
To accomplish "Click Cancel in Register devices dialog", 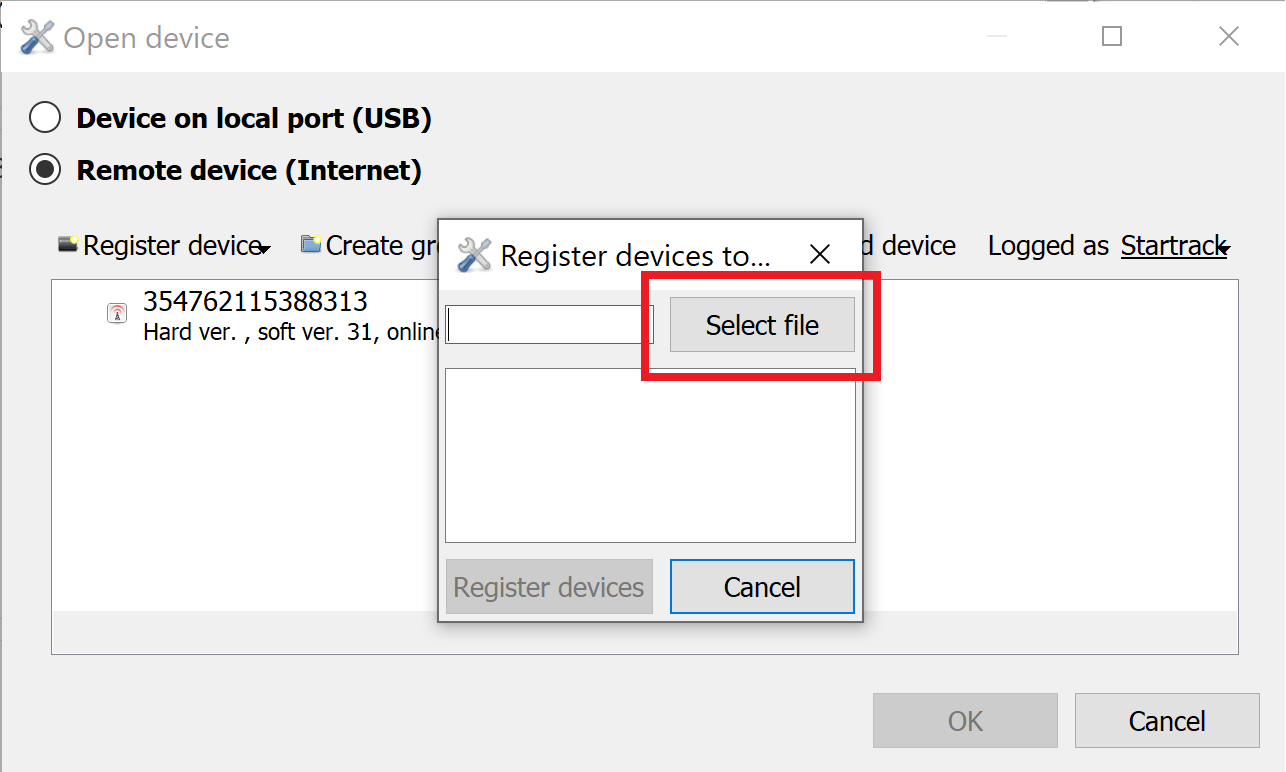I will [762, 586].
